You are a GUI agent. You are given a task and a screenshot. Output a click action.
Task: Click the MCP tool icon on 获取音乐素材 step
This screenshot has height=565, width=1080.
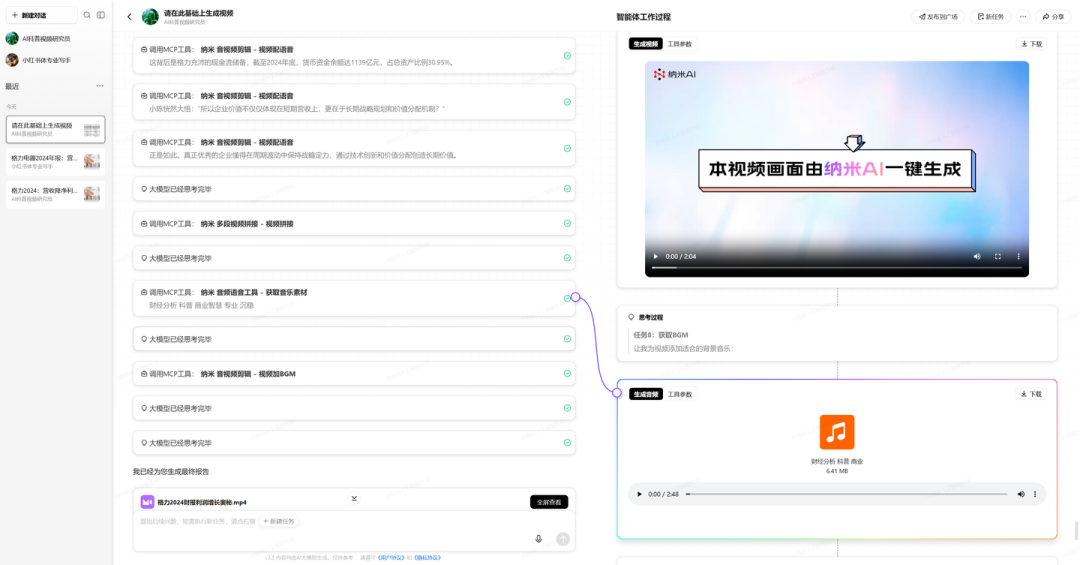tap(144, 292)
